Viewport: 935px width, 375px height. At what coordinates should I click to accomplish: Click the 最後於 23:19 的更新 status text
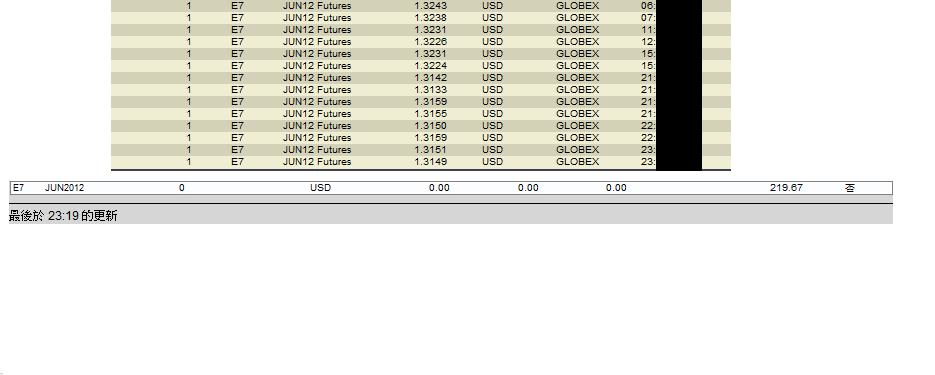coord(63,216)
